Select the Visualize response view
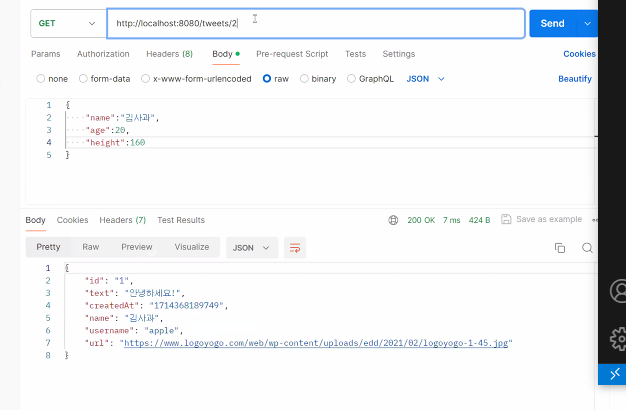The width and height of the screenshot is (626, 410). [192, 247]
